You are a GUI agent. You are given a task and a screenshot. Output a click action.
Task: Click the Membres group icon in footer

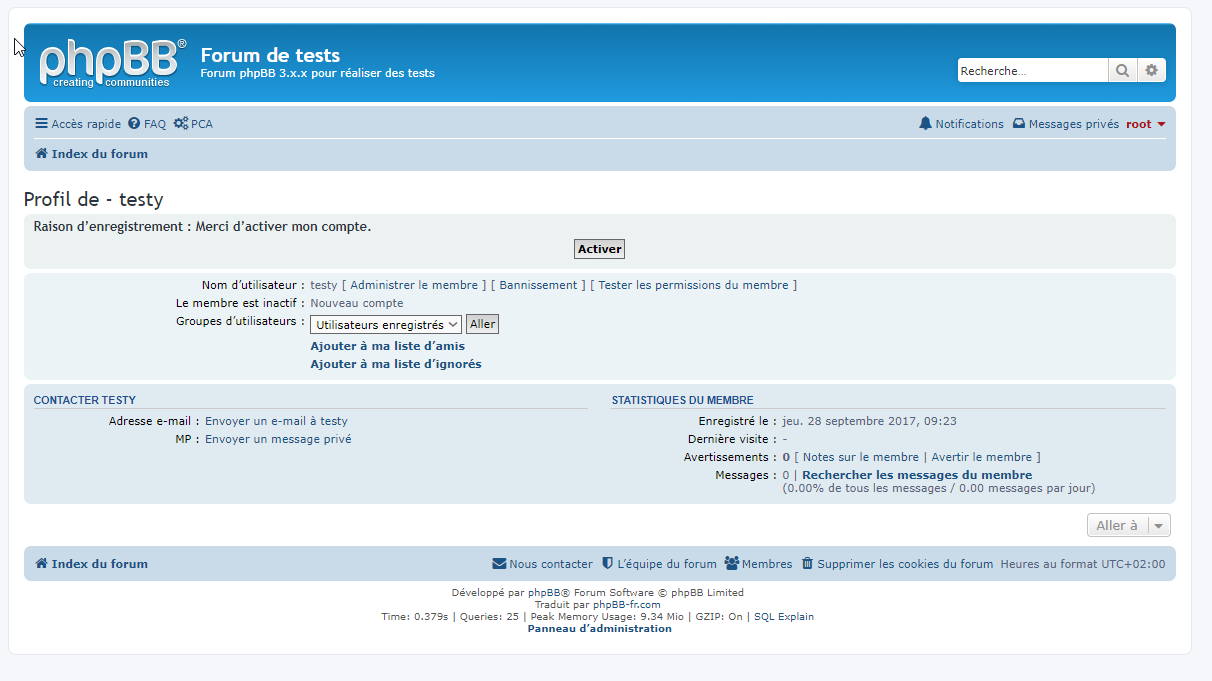point(732,564)
